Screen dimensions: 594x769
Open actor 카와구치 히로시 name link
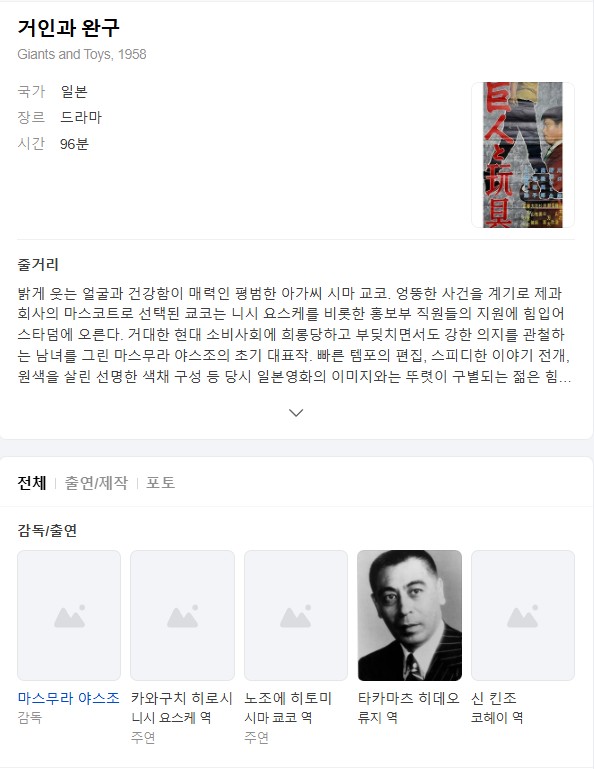181,698
